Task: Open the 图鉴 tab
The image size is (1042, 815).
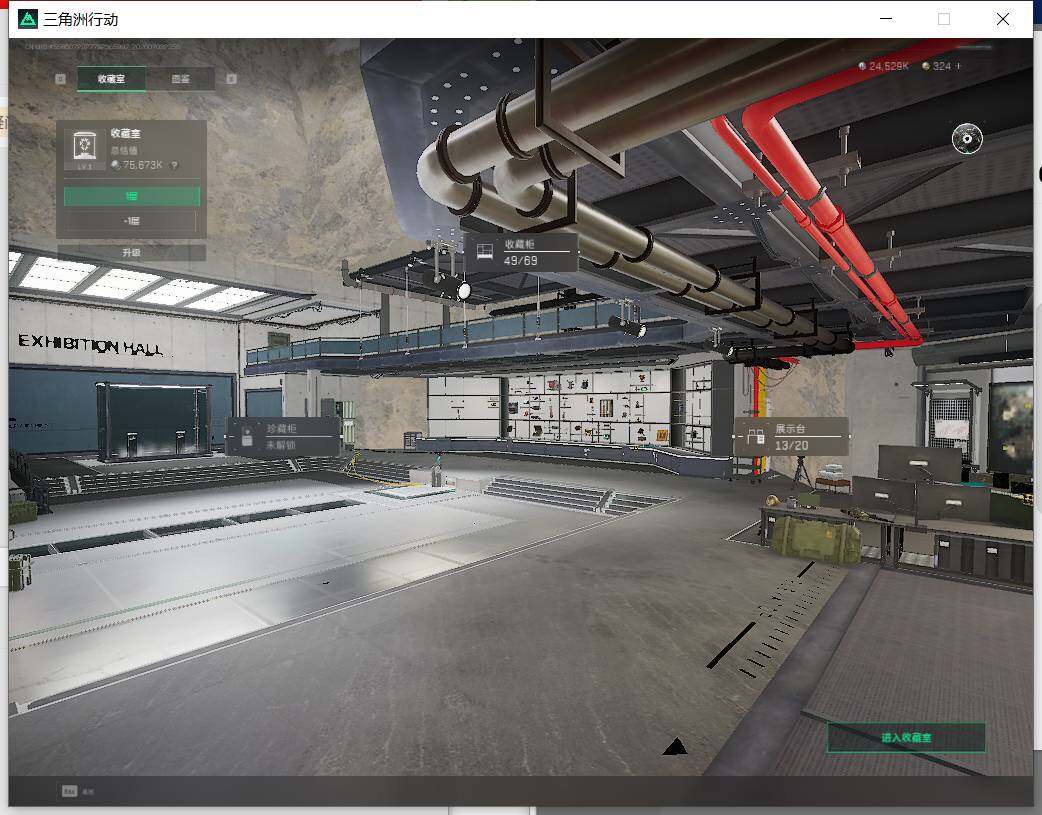Action: pos(180,78)
